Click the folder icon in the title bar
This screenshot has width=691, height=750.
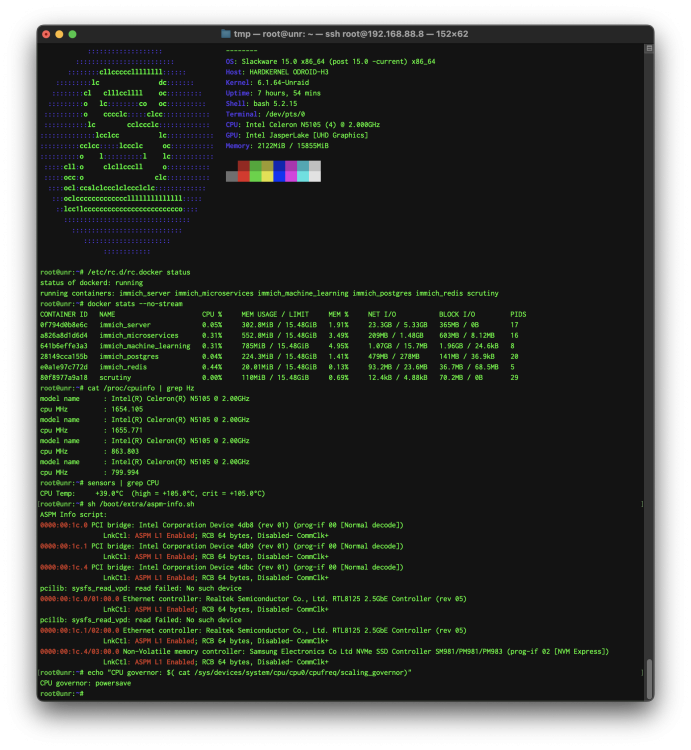pos(226,34)
